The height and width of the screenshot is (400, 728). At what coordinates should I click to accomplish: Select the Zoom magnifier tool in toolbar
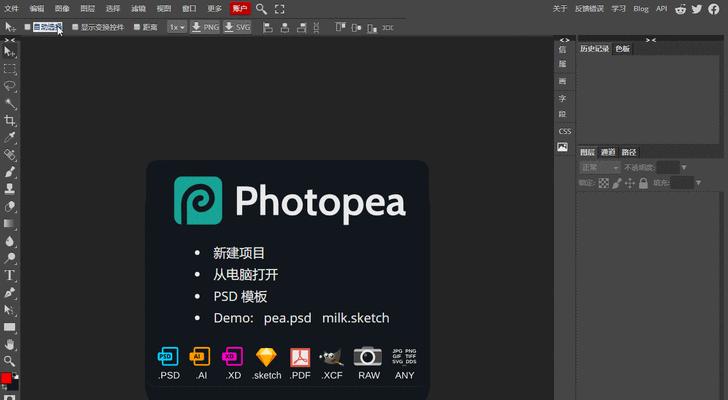point(10,361)
